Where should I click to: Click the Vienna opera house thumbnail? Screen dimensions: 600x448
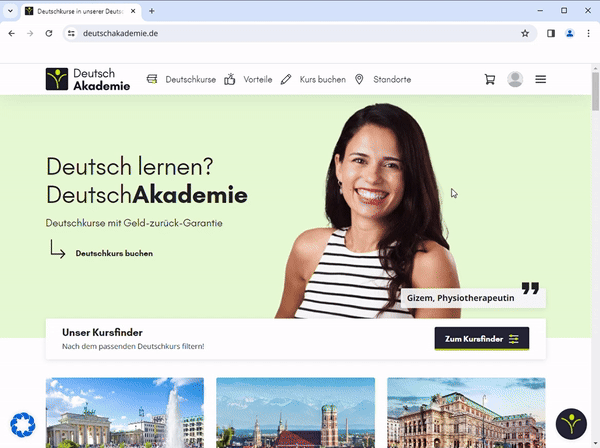tap(466, 412)
